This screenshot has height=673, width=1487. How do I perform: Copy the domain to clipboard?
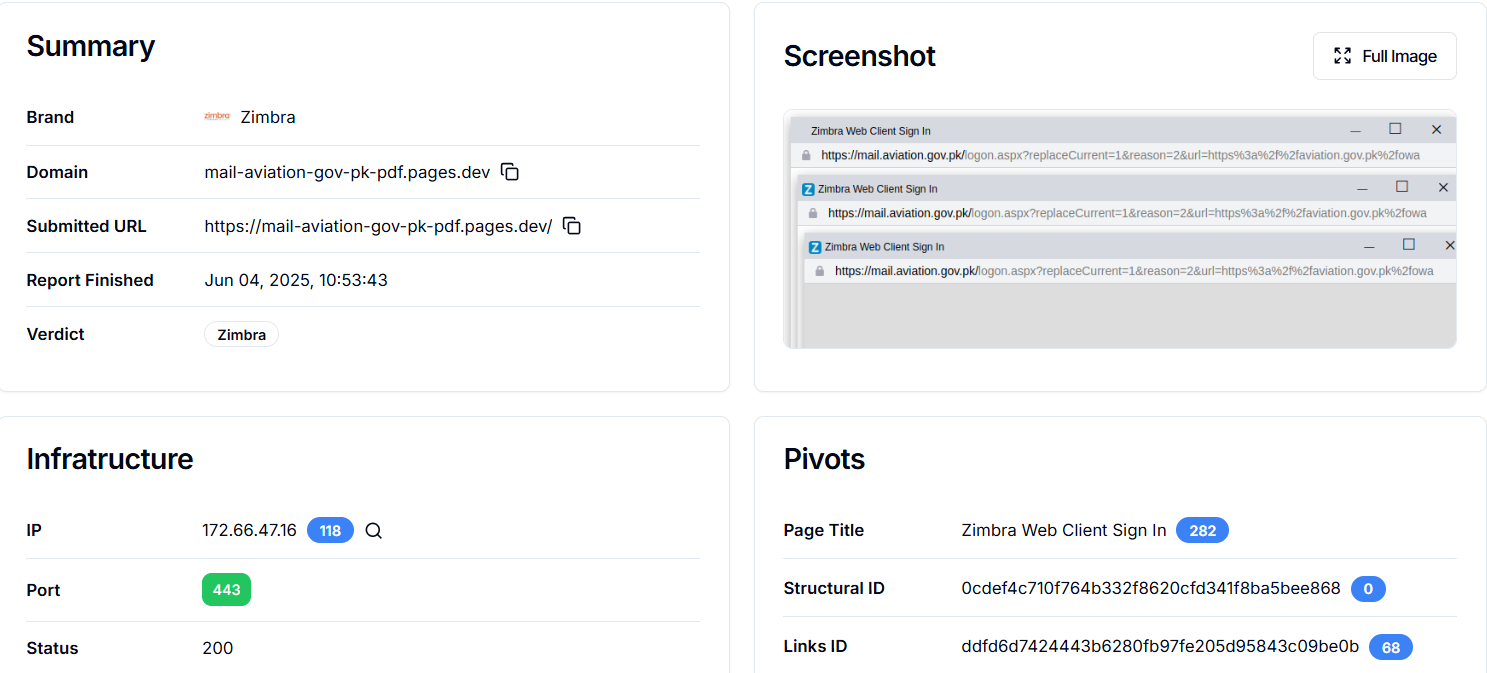pos(510,172)
